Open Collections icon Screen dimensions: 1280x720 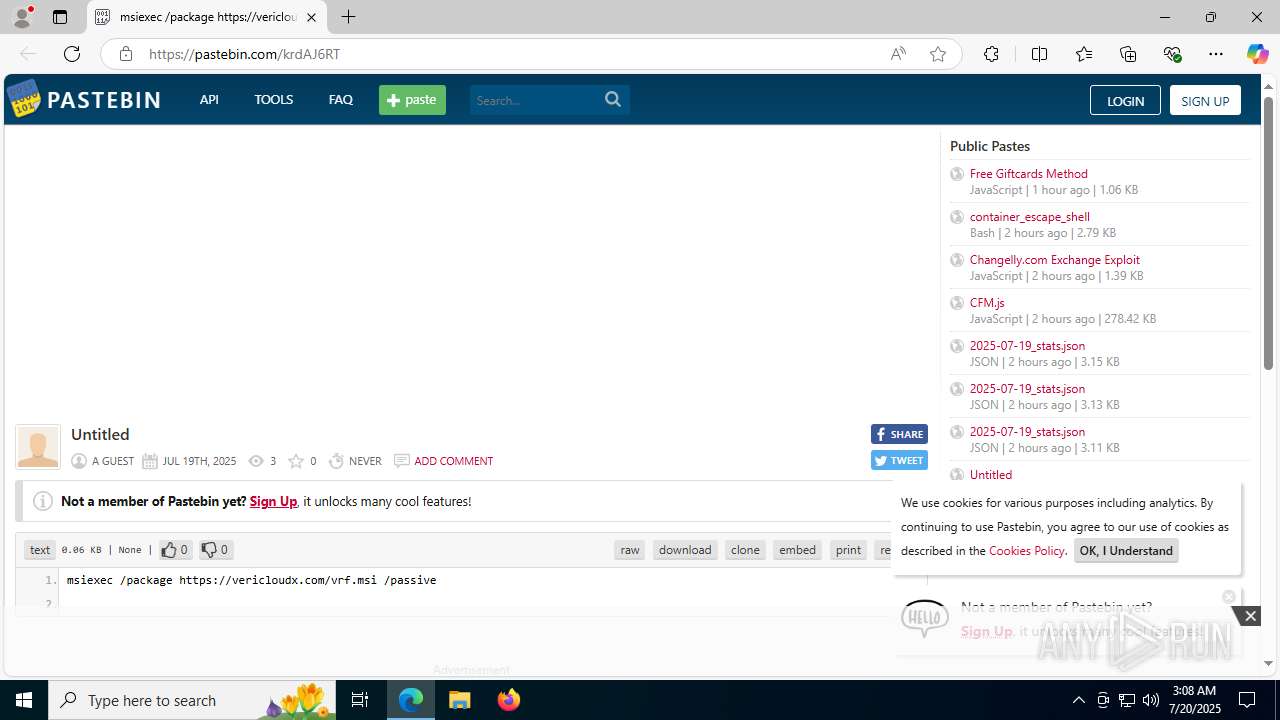click(x=1128, y=54)
